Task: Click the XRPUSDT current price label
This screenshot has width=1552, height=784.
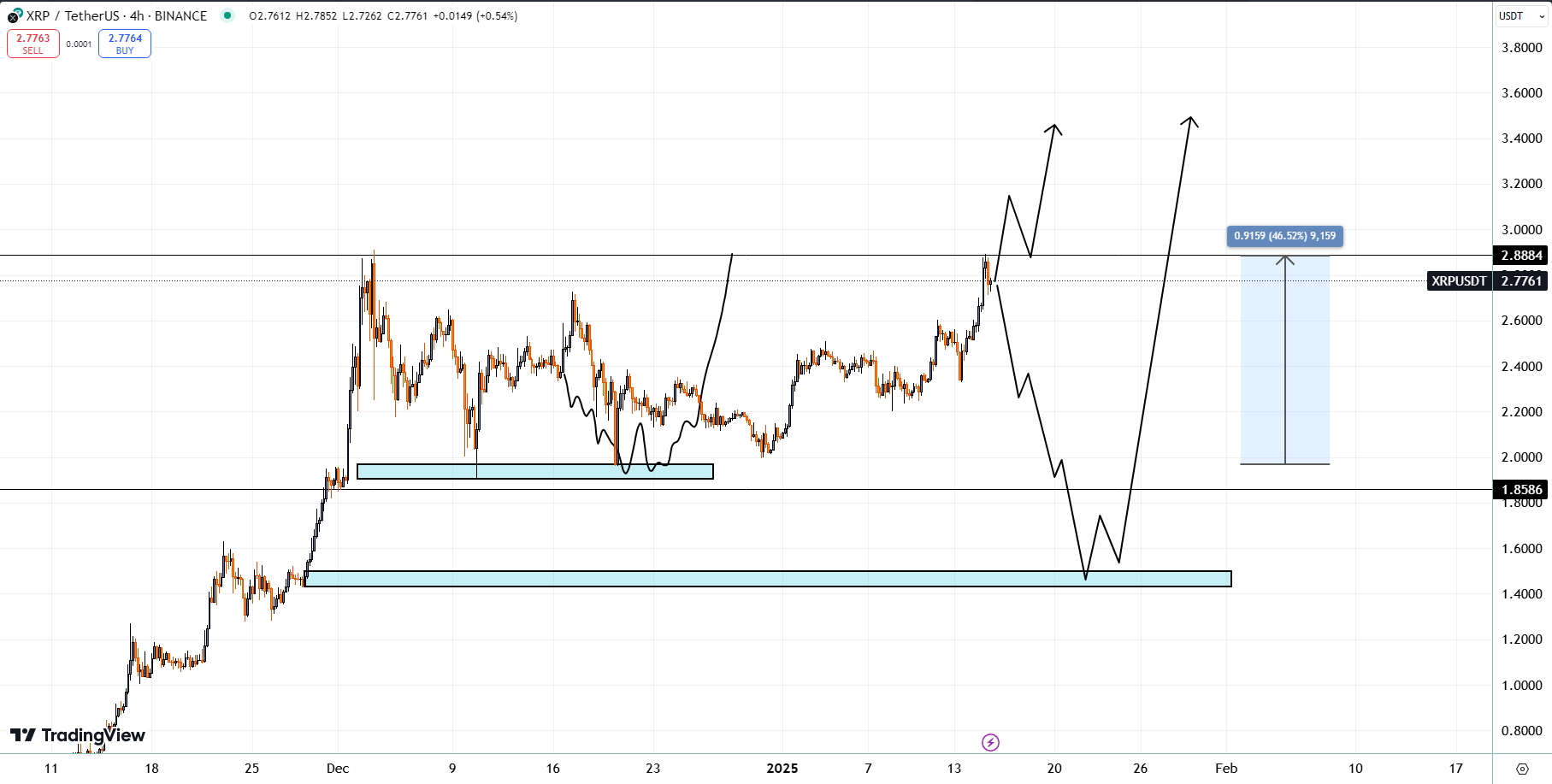Action: point(1487,281)
